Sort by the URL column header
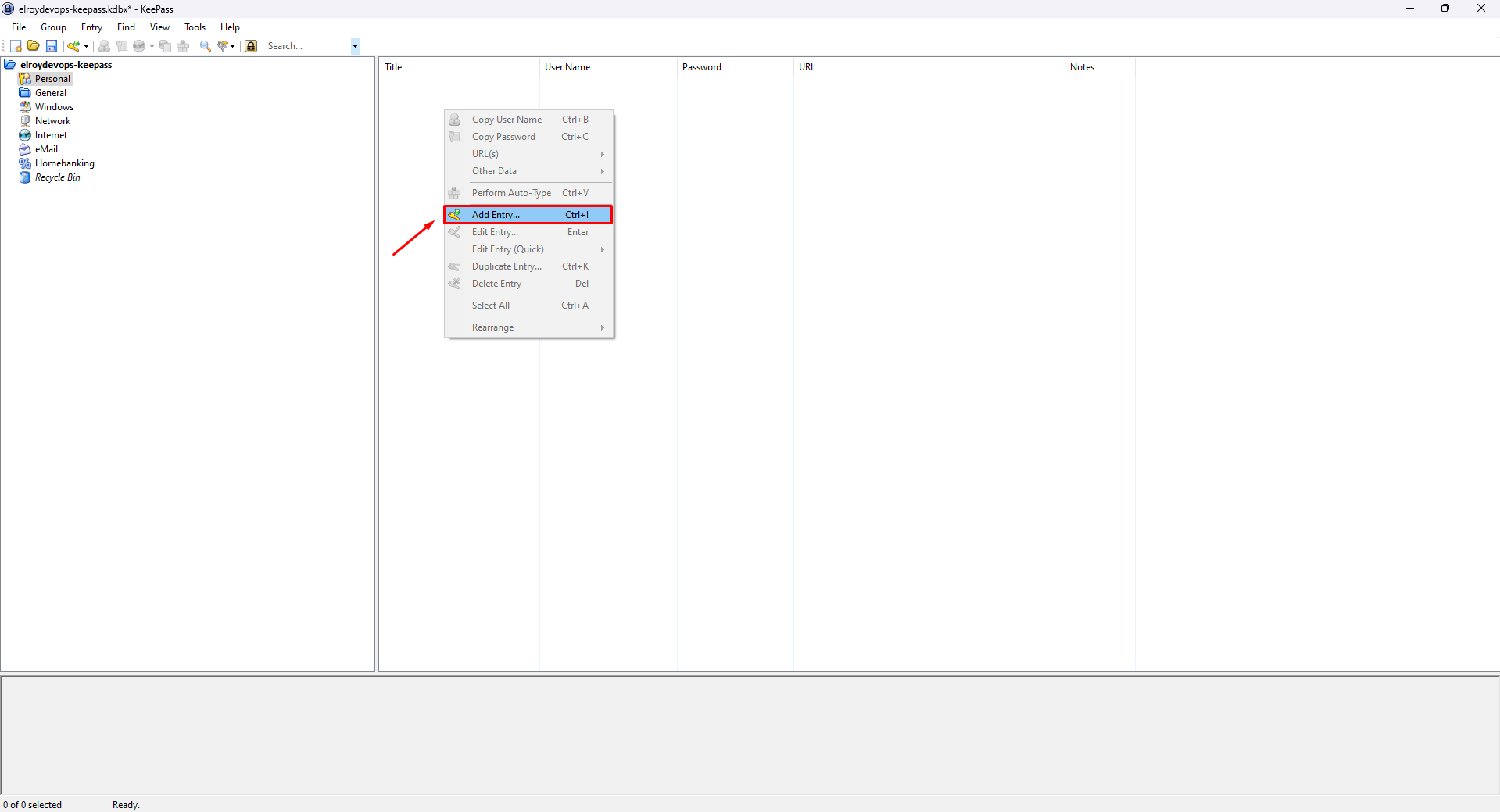This screenshot has width=1500, height=812. tap(929, 67)
